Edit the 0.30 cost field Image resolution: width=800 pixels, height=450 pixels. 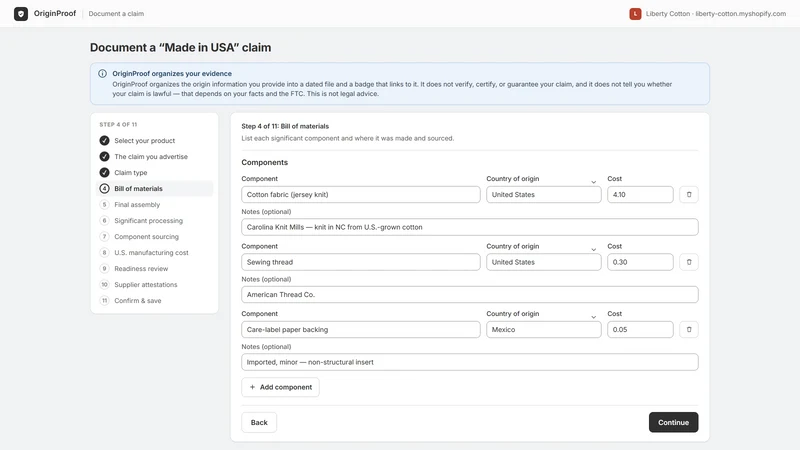tap(640, 262)
